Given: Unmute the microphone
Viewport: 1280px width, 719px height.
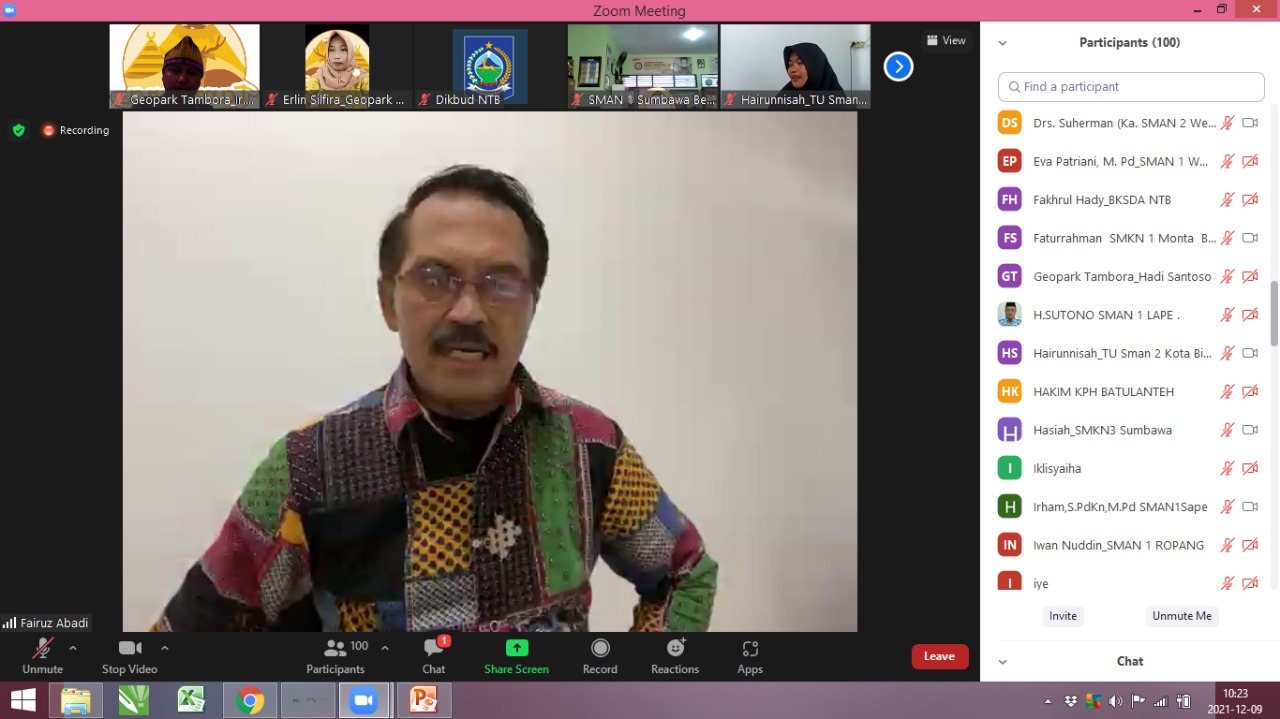Looking at the screenshot, I should (42, 649).
